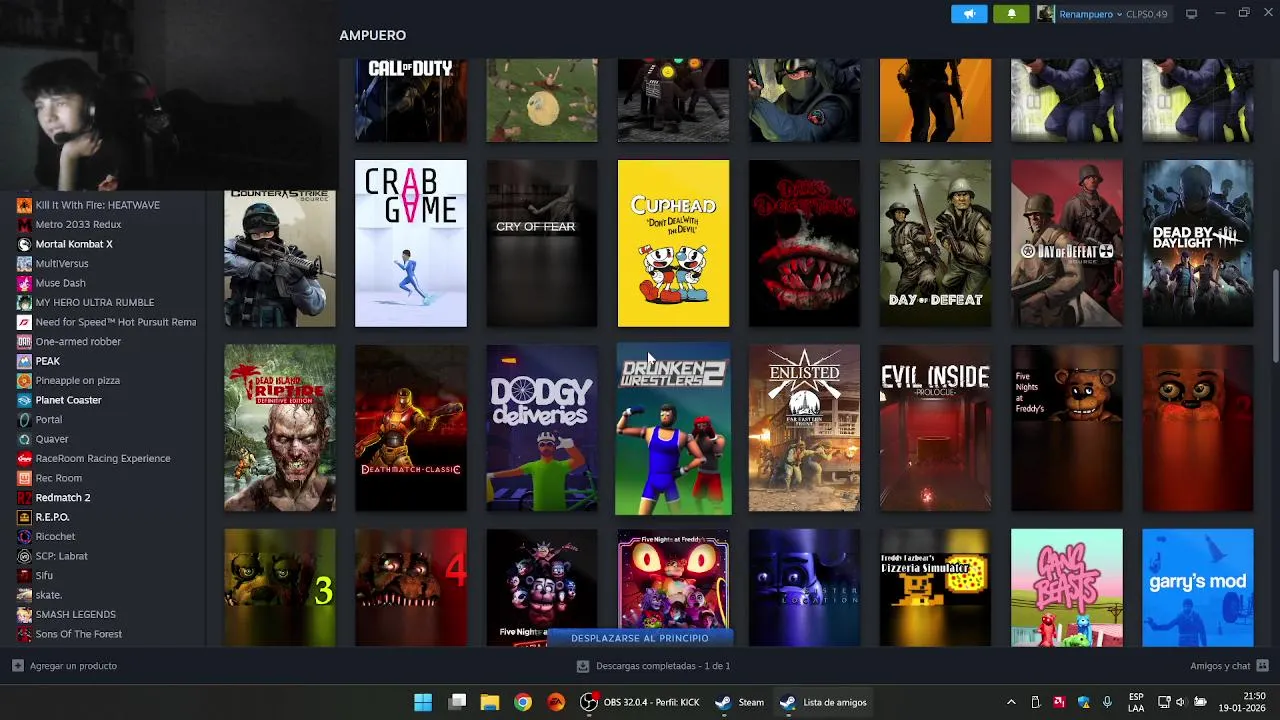Open Five Nights at Freddy's 3 cover
The image size is (1280, 720).
pyautogui.click(x=280, y=588)
